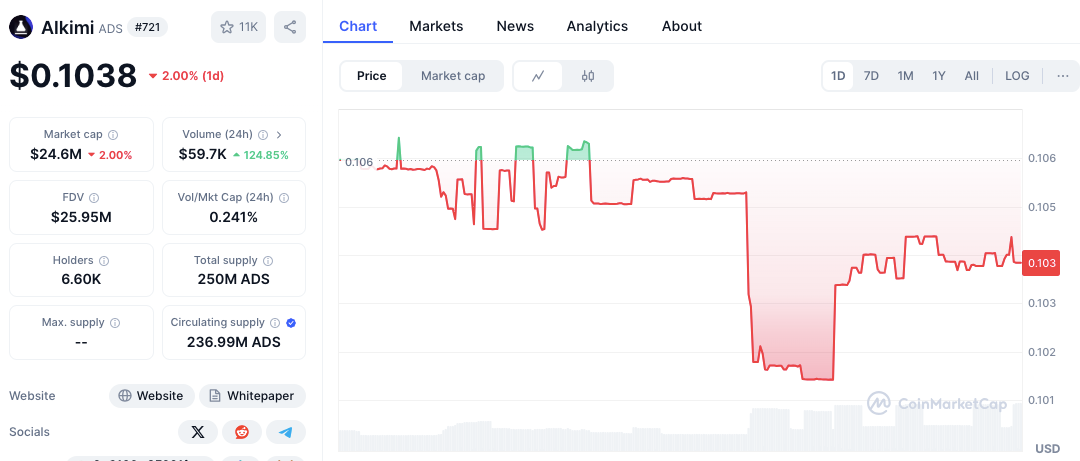Click the 0.106 opening price label
Viewport: 1080px width, 461px height.
(x=358, y=163)
